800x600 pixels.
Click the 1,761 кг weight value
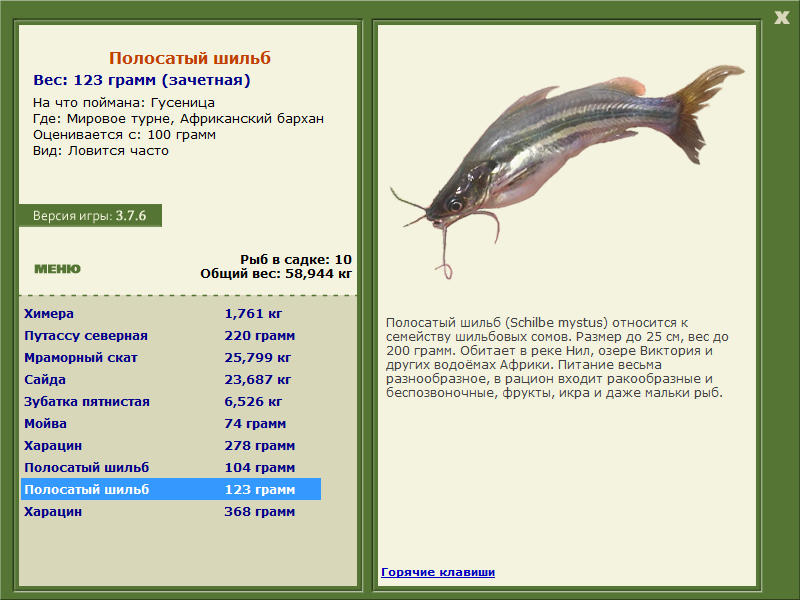tap(253, 314)
